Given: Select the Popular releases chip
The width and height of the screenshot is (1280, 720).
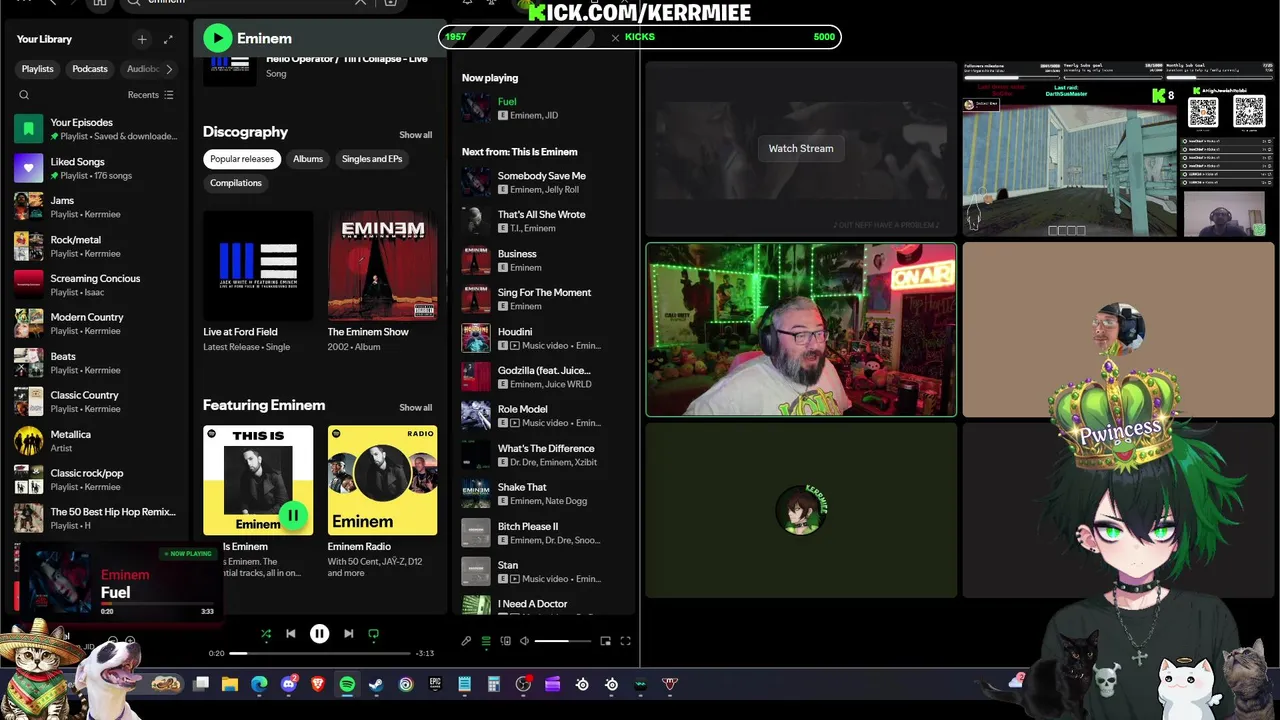Looking at the screenshot, I should click(x=242, y=159).
